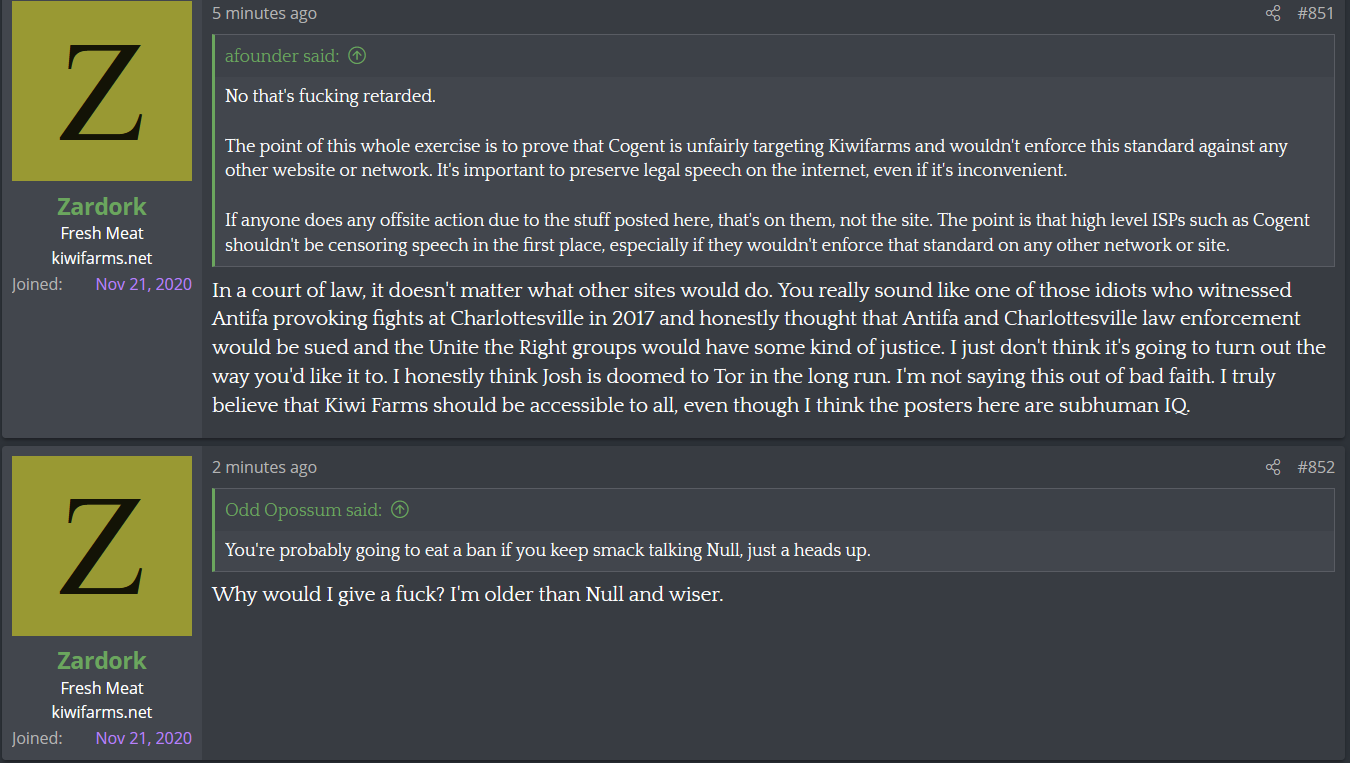The image size is (1350, 763).
Task: Click "Nov 21, 2020" join date in first post
Action: pos(144,284)
